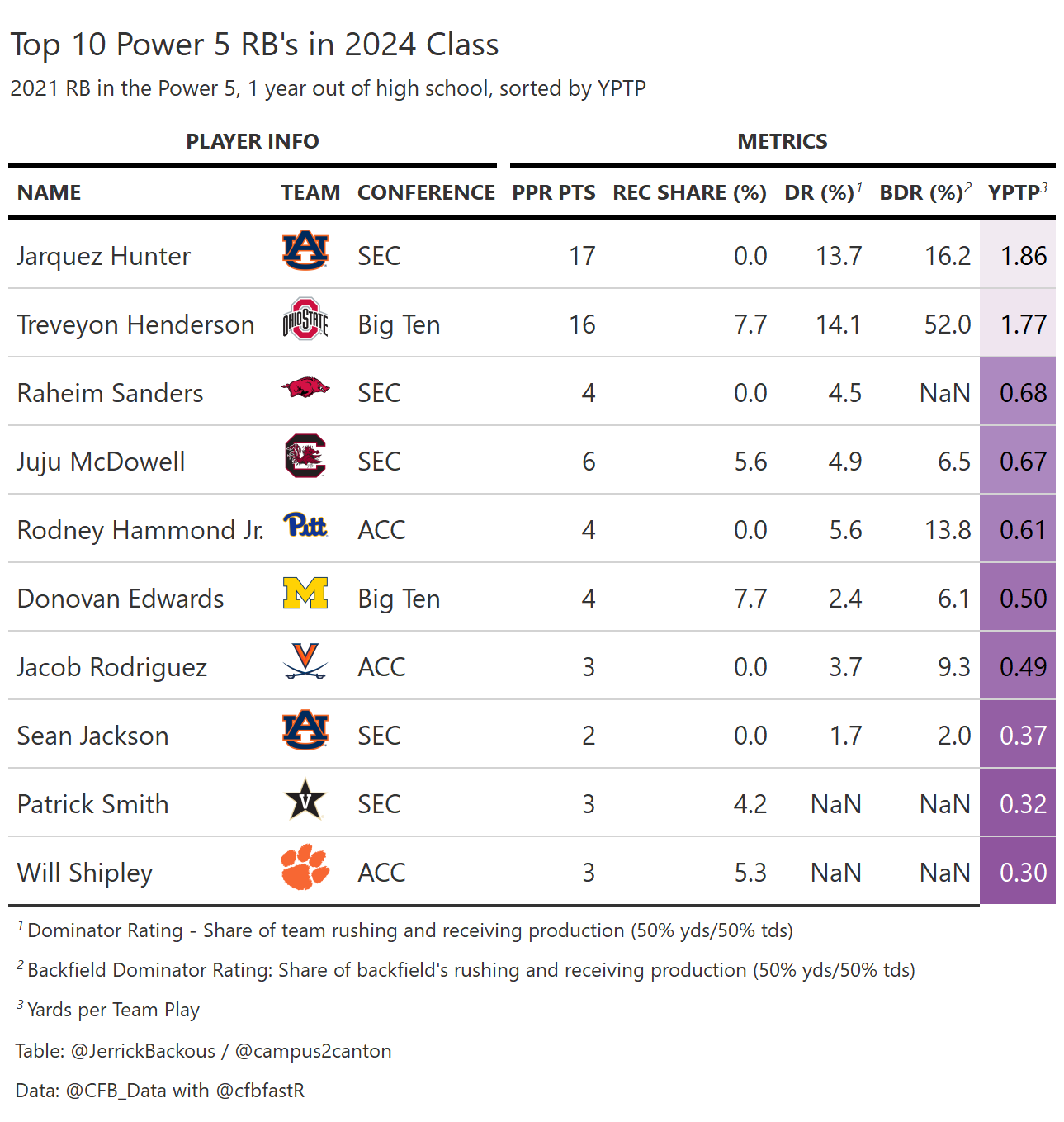Click the Michigan M logo
The image size is (1064, 1122).
305,593
